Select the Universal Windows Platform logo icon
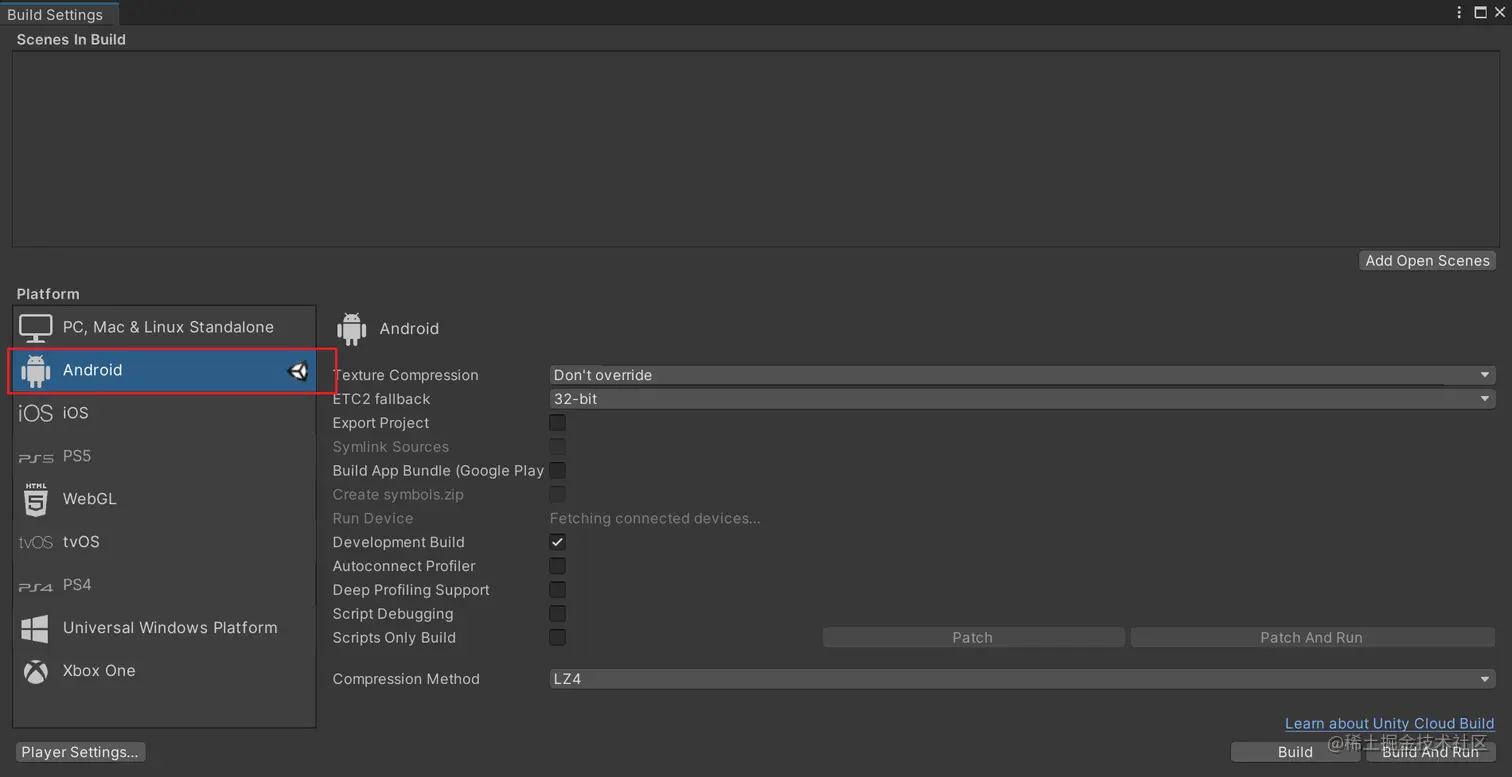The width and height of the screenshot is (1512, 777). tap(36, 628)
